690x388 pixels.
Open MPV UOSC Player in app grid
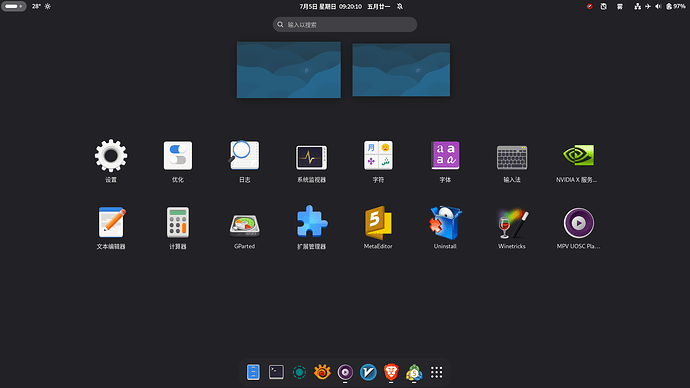click(x=579, y=223)
